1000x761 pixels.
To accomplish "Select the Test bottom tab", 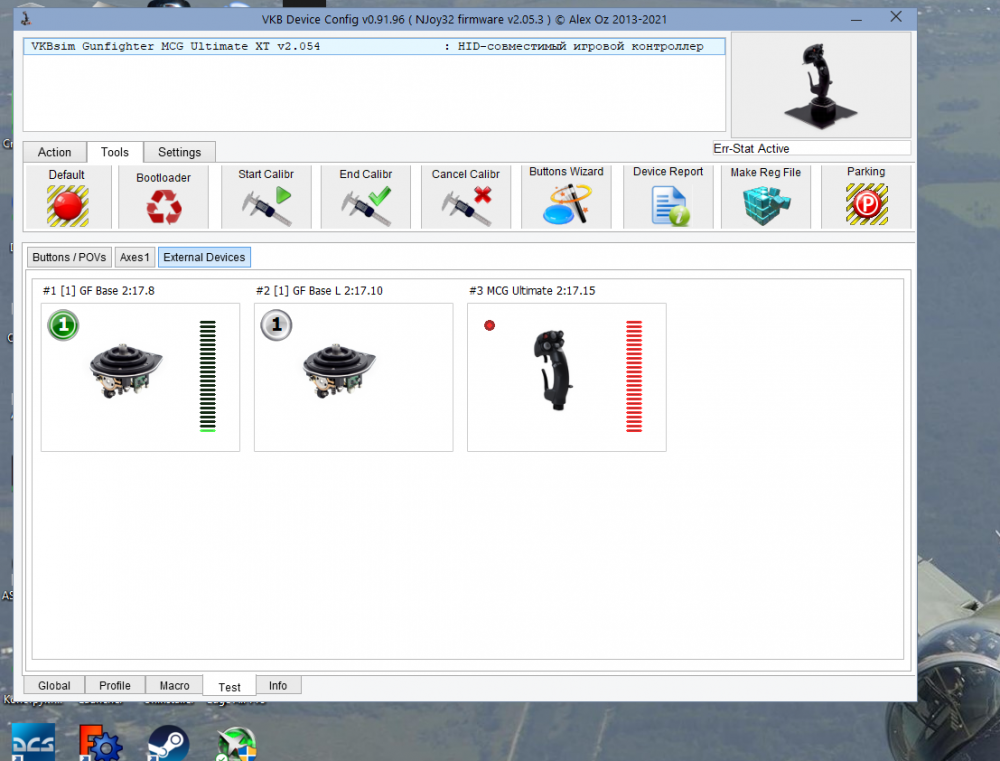I will [230, 686].
